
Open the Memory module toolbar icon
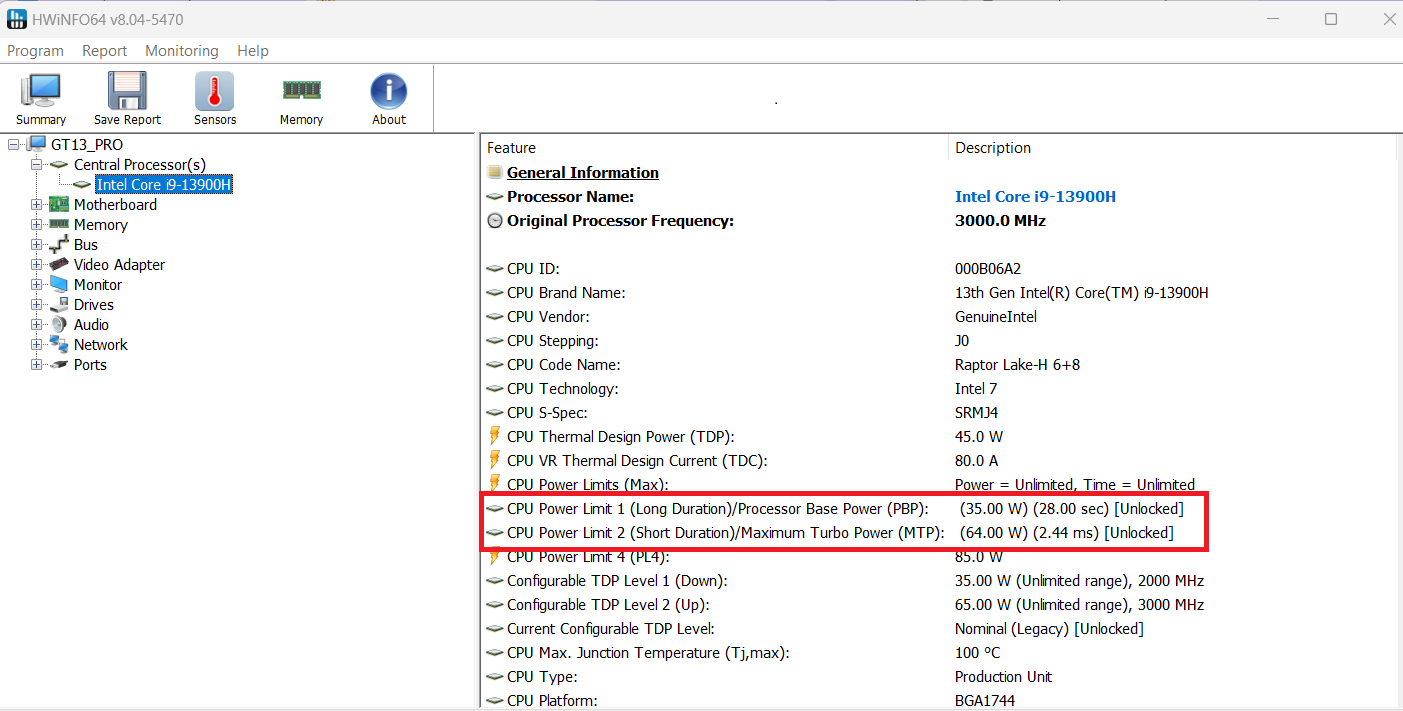coord(301,90)
